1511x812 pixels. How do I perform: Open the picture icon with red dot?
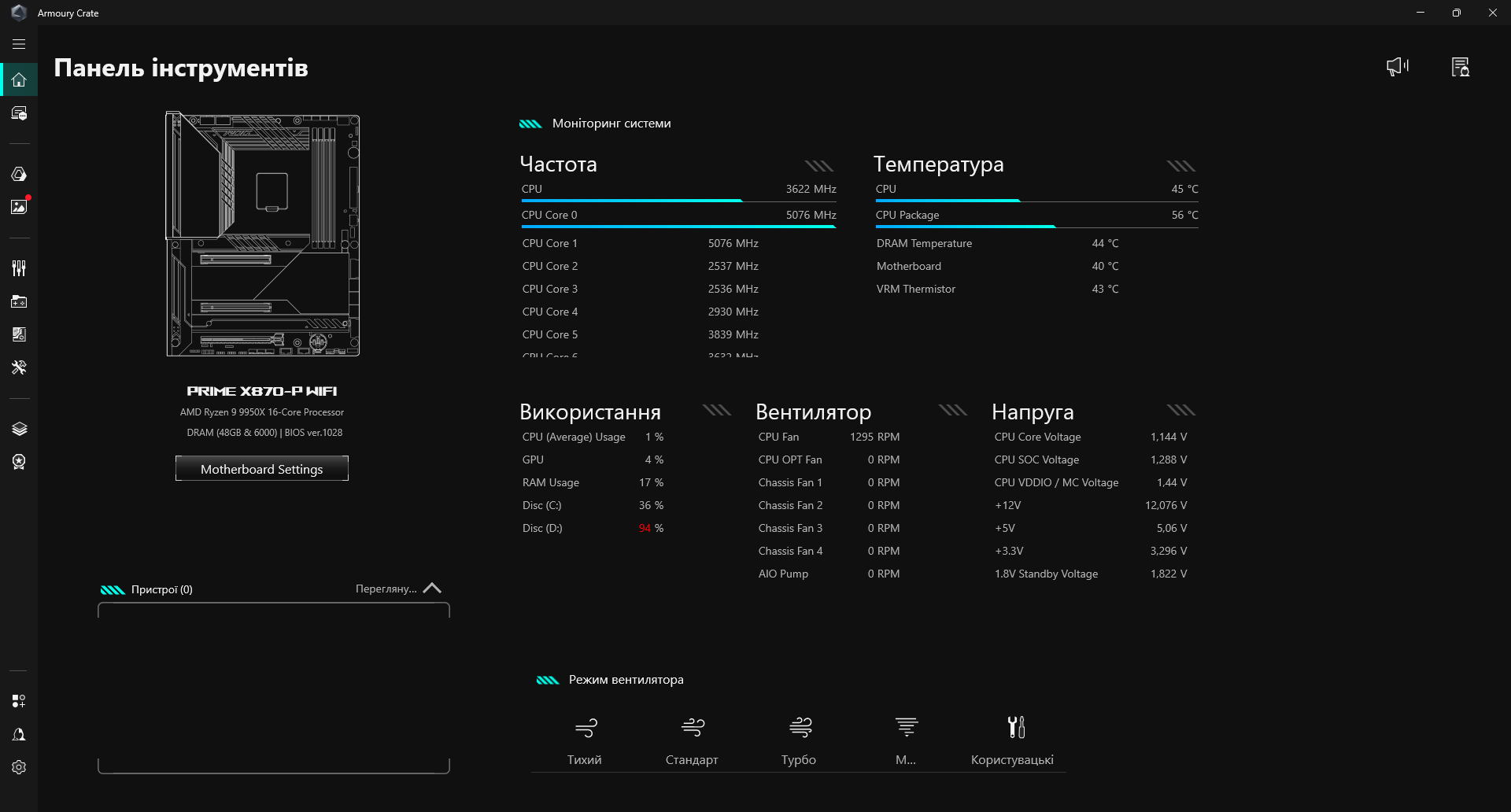[x=19, y=206]
